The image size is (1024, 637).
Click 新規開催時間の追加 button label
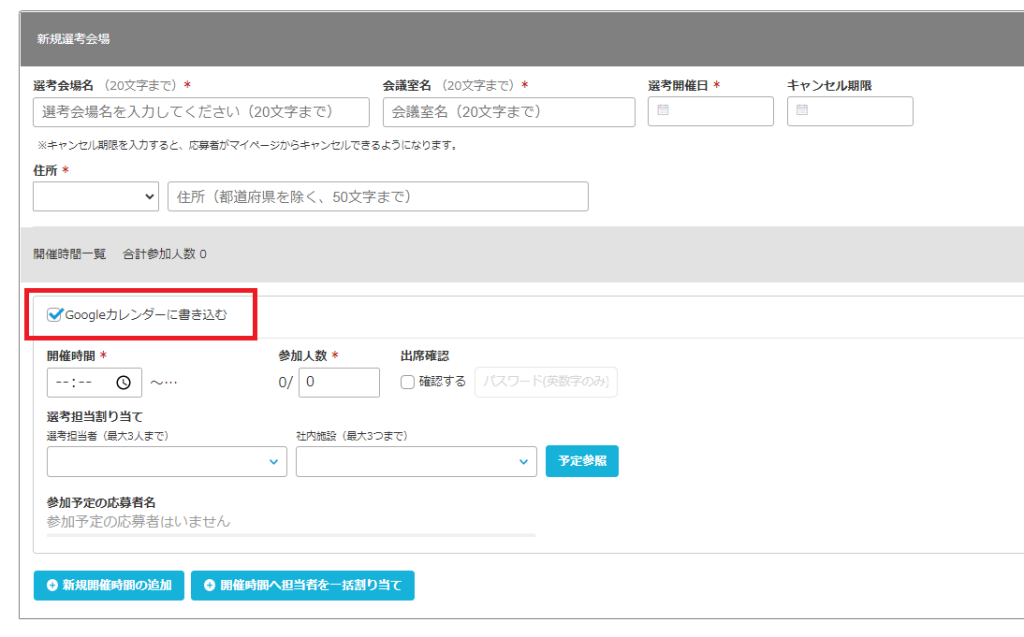click(x=117, y=586)
